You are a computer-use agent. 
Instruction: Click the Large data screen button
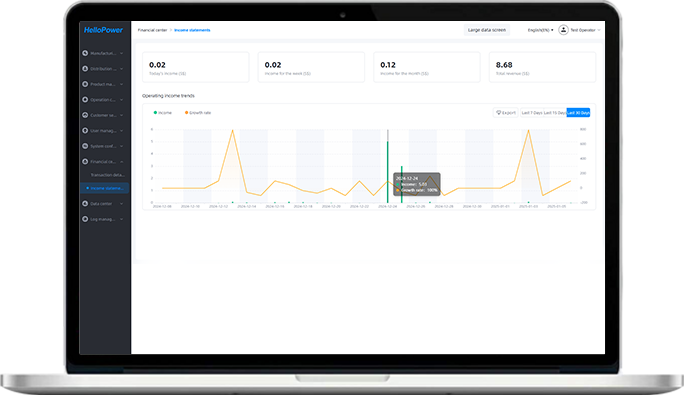pyautogui.click(x=487, y=30)
